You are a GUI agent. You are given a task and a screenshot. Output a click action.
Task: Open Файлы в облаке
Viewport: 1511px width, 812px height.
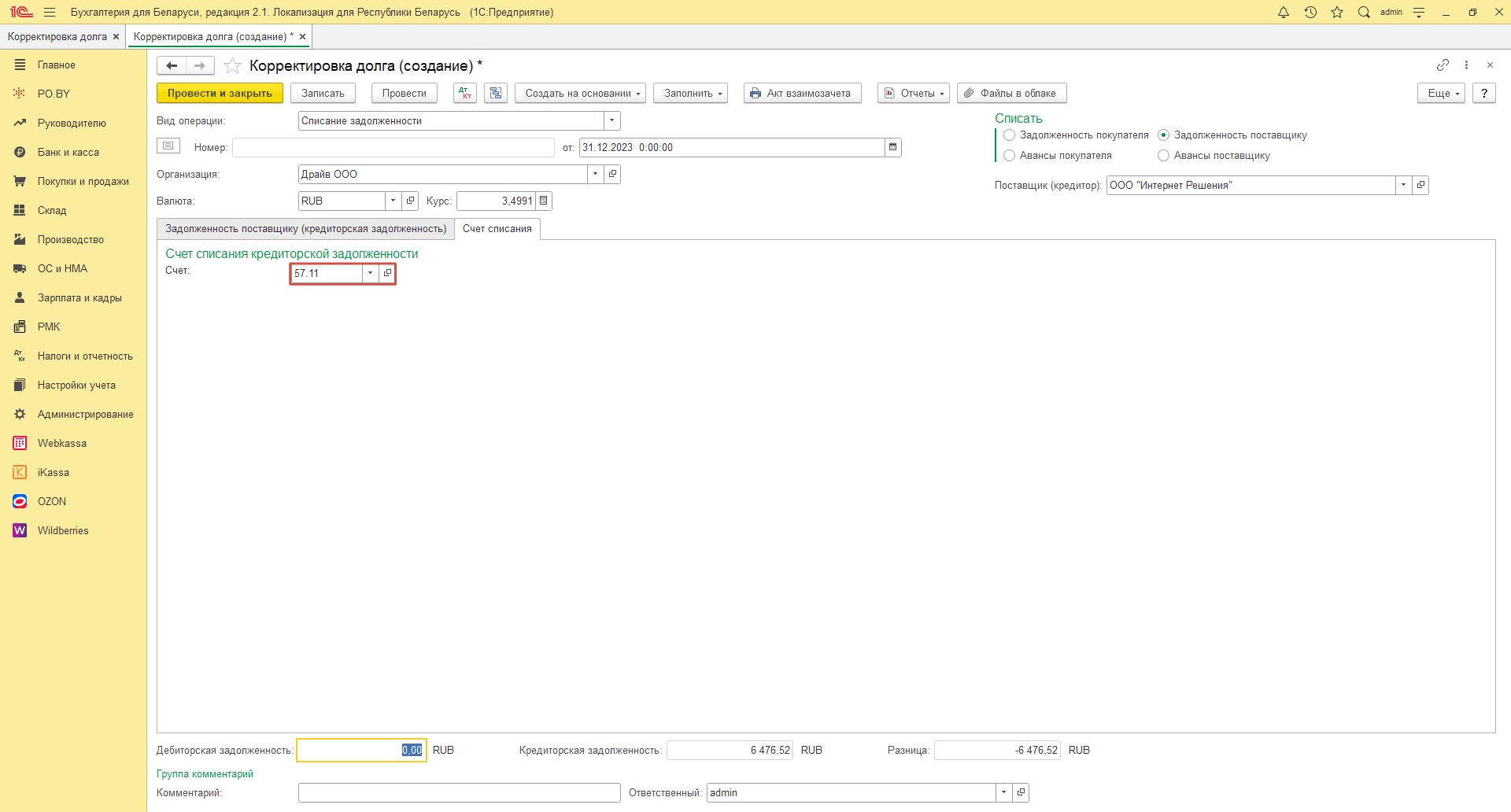(1011, 93)
